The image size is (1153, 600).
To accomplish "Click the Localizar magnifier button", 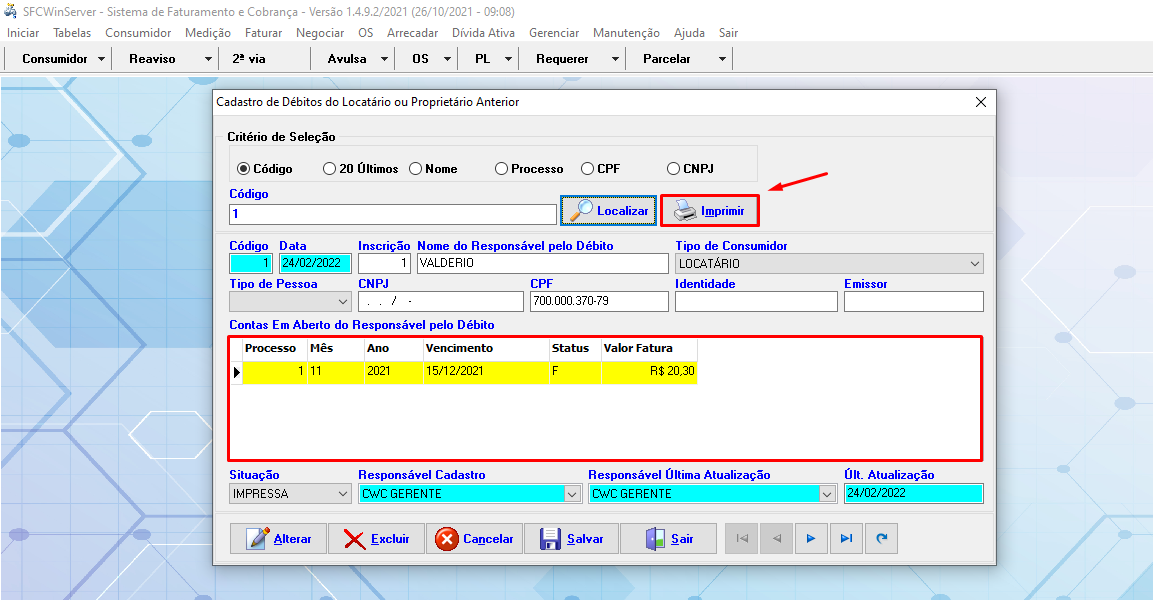I will (608, 211).
